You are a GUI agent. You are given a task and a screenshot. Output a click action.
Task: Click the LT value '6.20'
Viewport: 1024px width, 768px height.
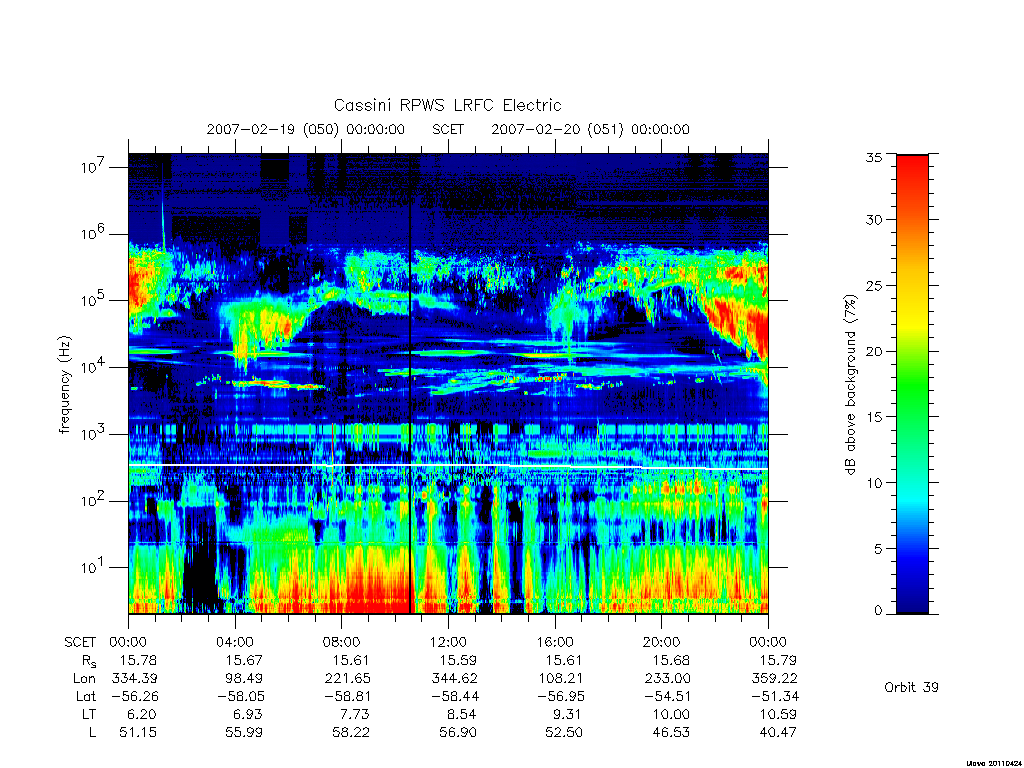(x=142, y=714)
